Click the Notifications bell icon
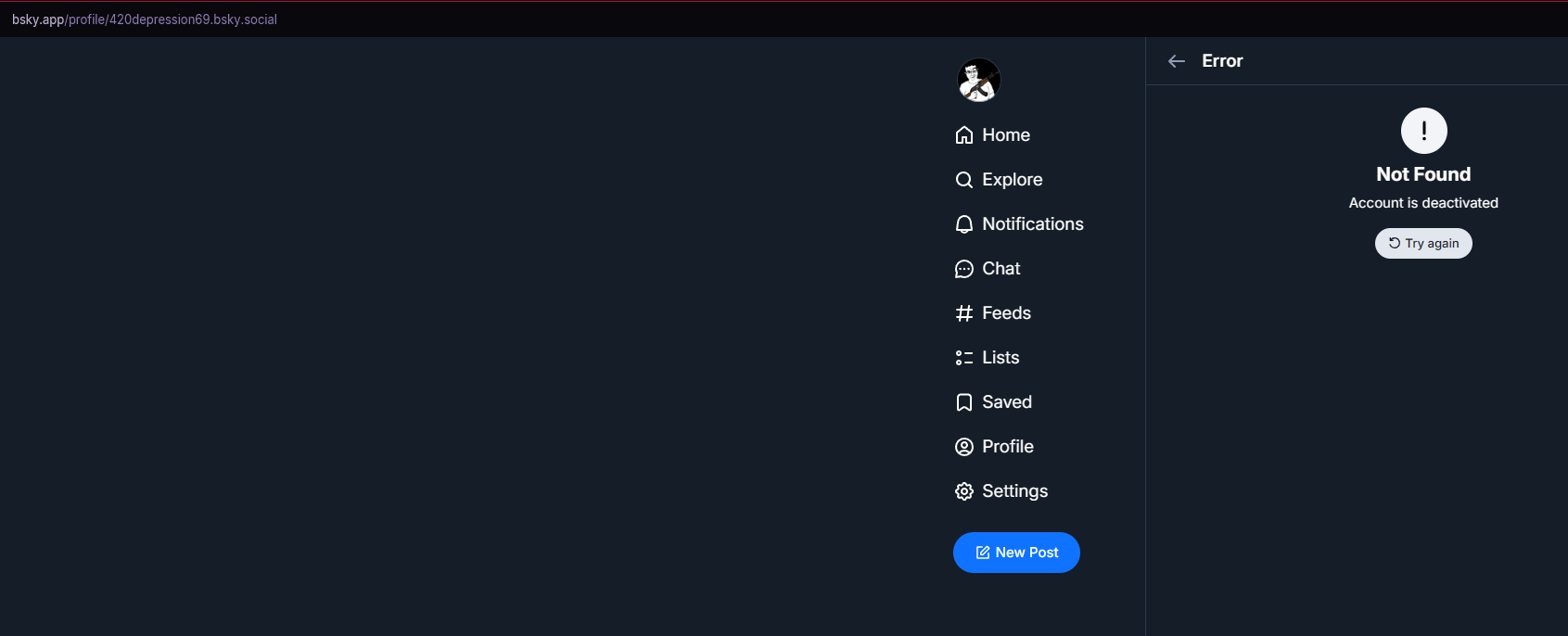The width and height of the screenshot is (1568, 636). point(964,224)
